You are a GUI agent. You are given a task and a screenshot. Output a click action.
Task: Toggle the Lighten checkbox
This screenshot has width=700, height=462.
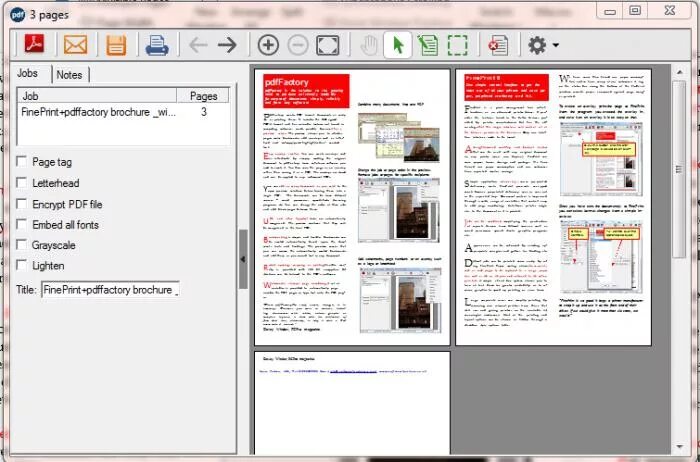21,265
